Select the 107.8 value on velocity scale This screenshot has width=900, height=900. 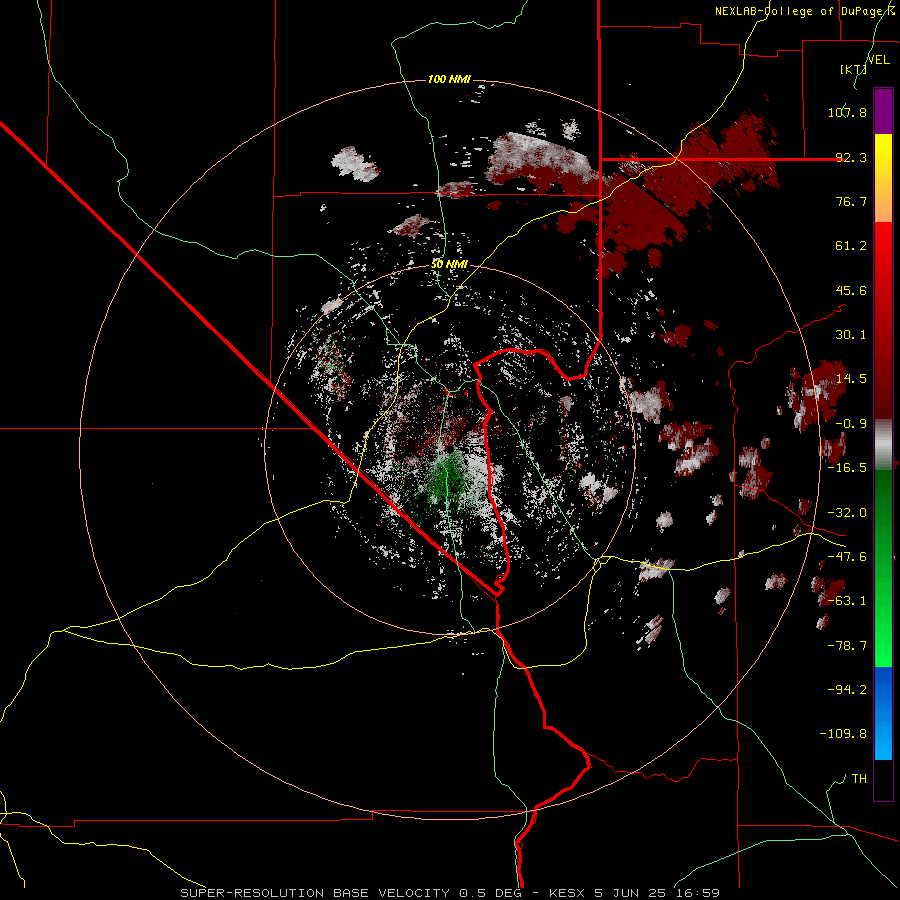pos(847,112)
